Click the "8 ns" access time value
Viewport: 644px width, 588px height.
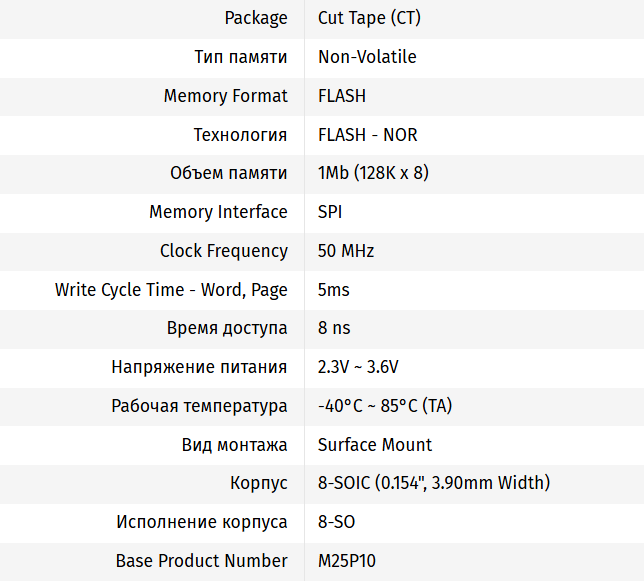coord(334,328)
